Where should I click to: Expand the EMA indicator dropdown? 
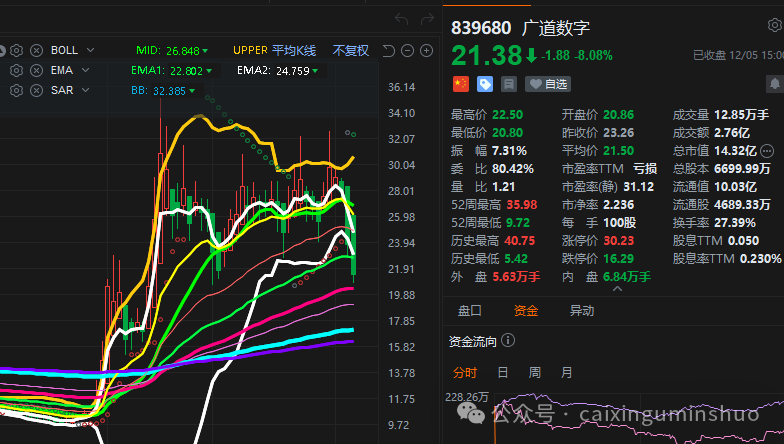click(x=86, y=70)
